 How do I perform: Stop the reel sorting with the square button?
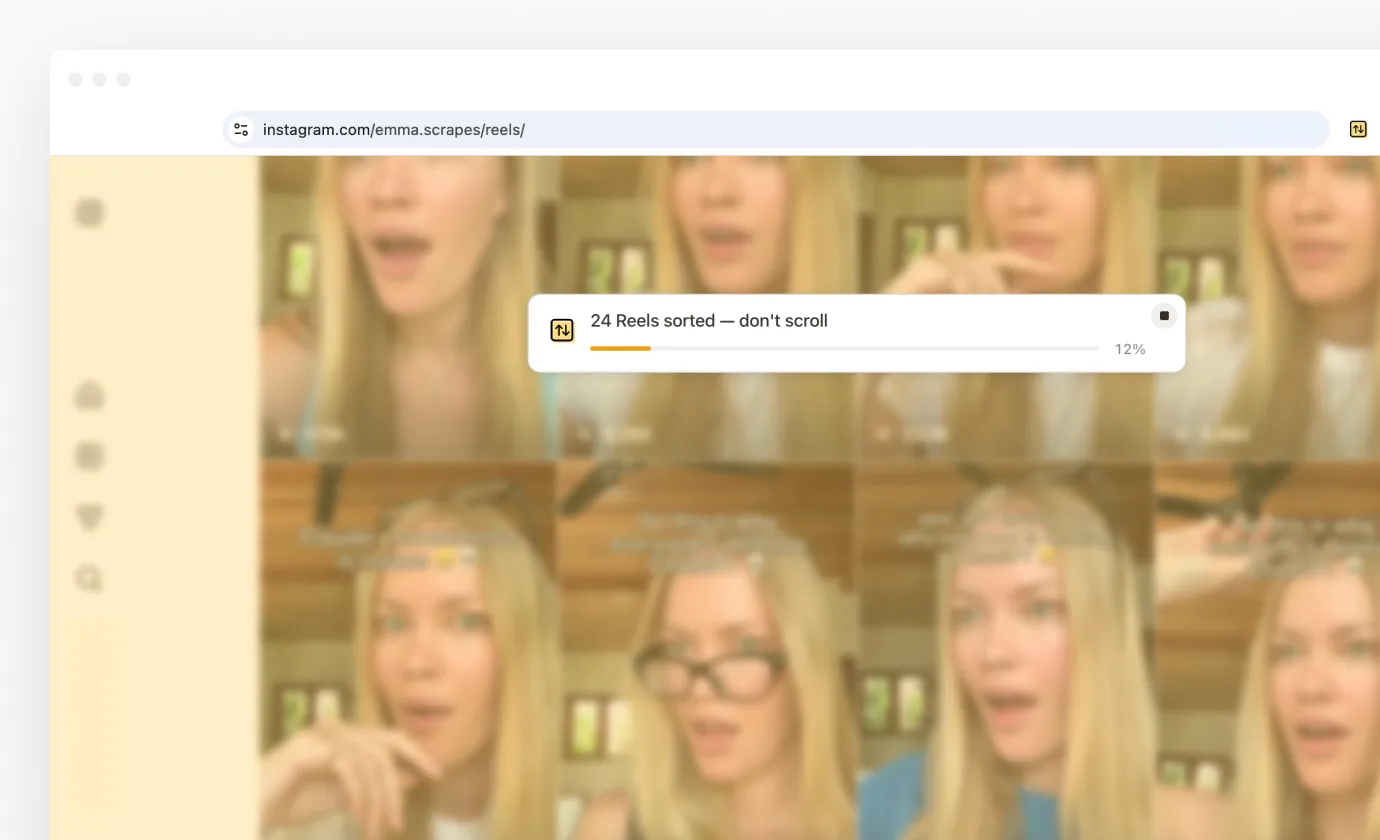click(x=1164, y=316)
